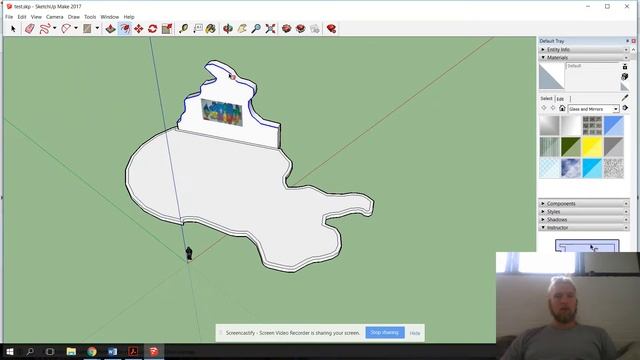Select the arrow Select tool

point(13,29)
